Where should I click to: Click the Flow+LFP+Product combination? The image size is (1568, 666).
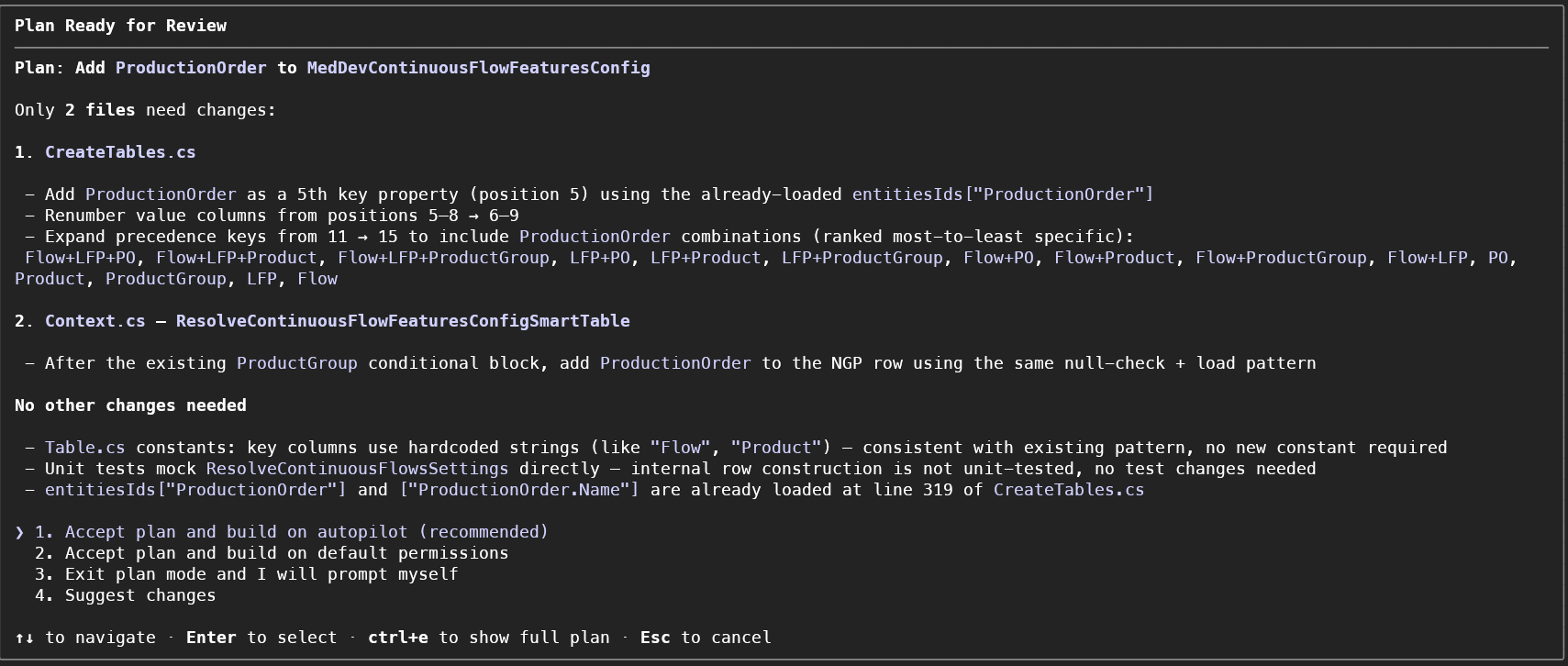[237, 258]
